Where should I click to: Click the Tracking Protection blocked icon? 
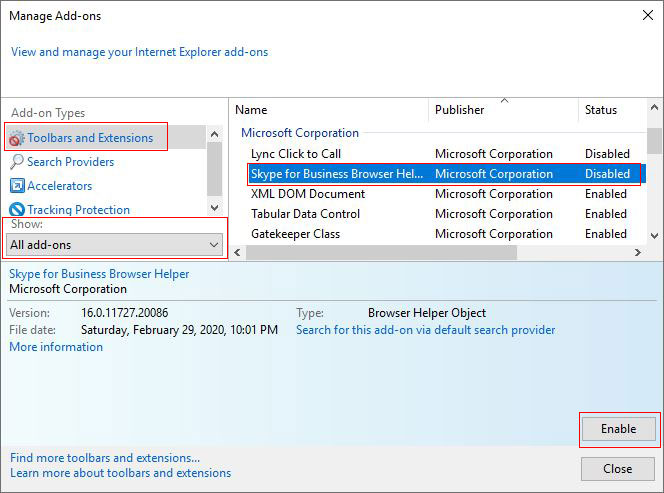(17, 210)
